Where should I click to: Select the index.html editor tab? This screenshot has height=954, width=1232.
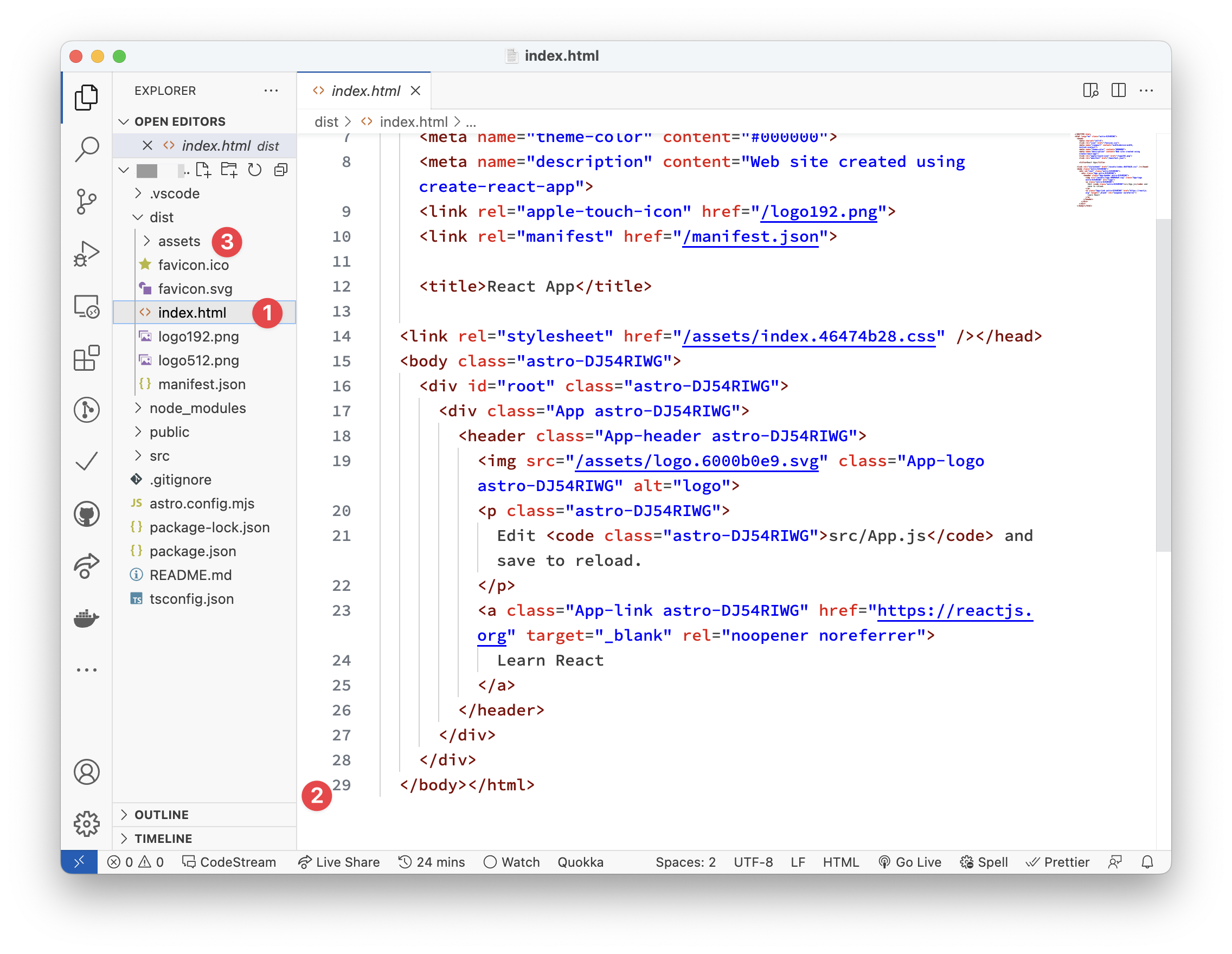click(364, 90)
